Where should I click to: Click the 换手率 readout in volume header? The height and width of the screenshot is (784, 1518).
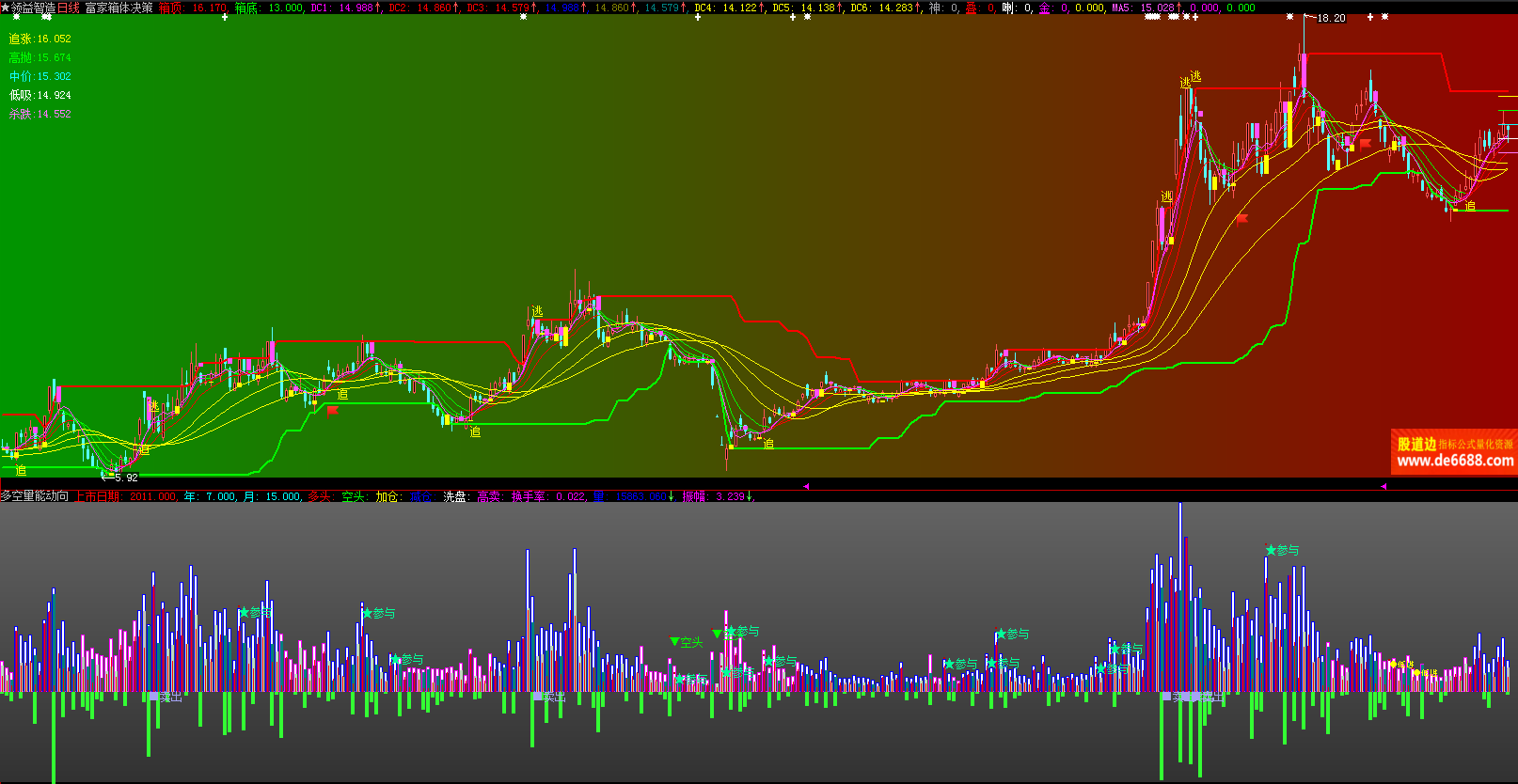pos(547,496)
